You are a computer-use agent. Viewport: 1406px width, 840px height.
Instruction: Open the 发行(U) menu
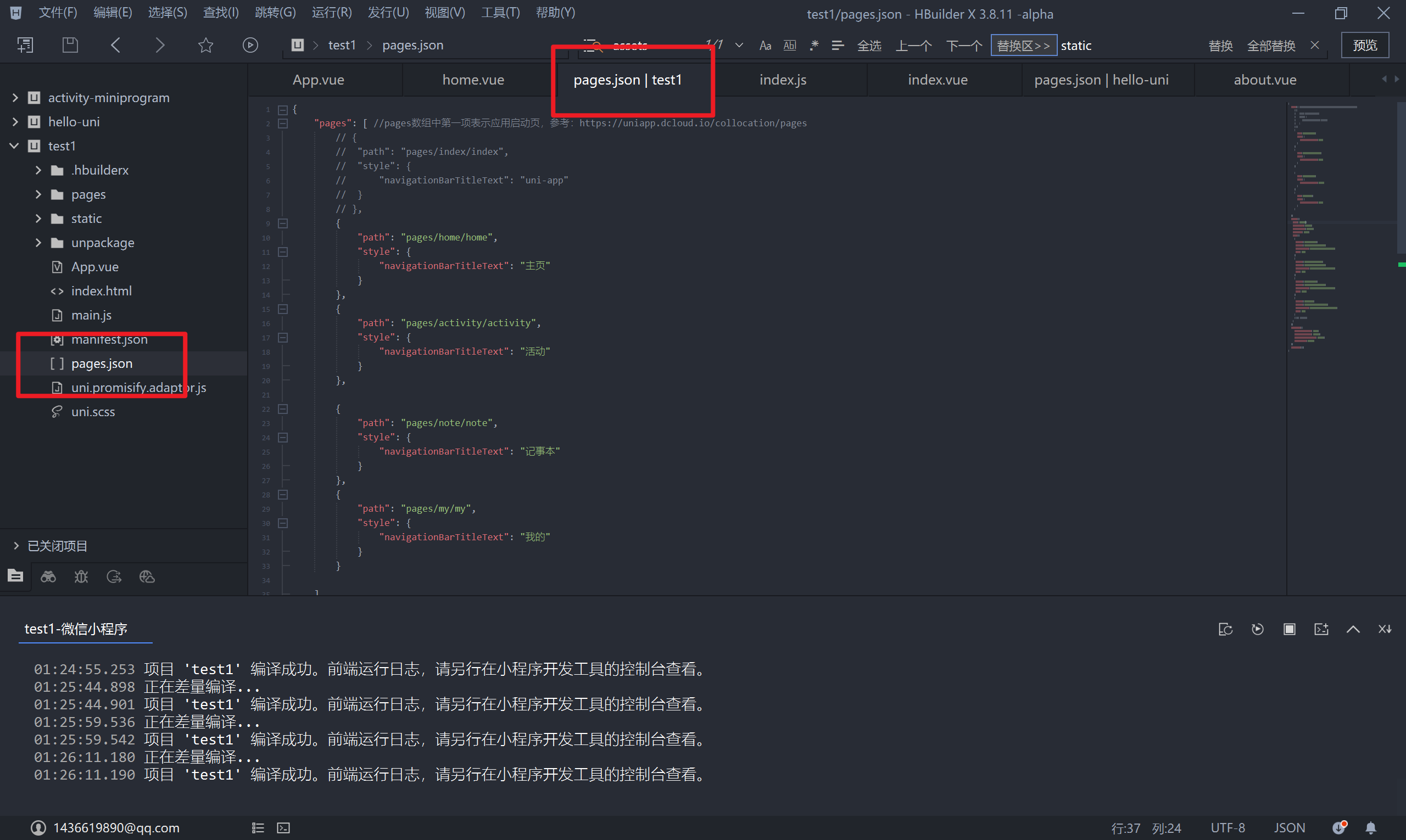(388, 13)
